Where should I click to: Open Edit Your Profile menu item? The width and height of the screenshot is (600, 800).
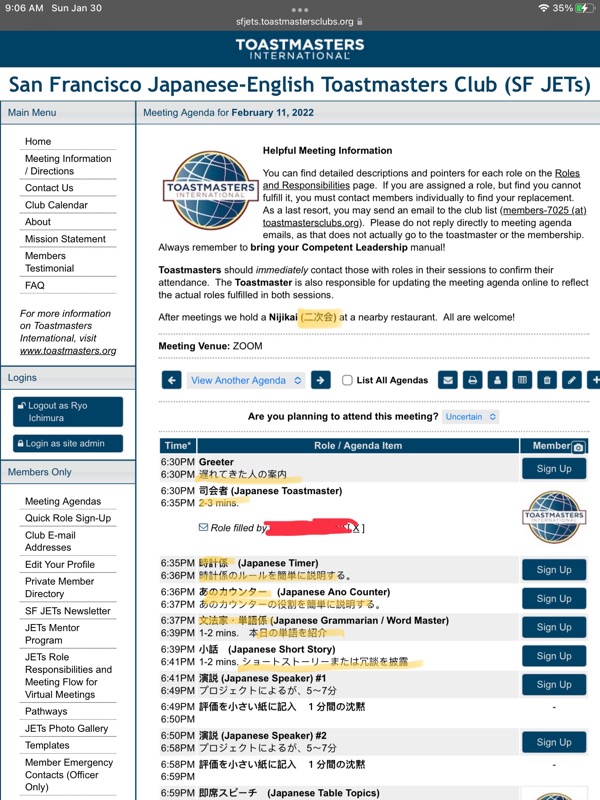tap(60, 564)
